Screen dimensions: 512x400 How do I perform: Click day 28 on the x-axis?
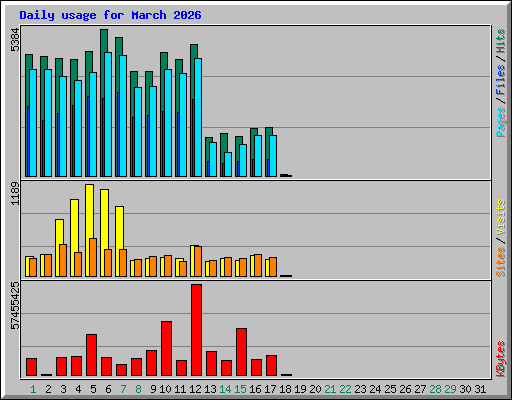(x=435, y=389)
